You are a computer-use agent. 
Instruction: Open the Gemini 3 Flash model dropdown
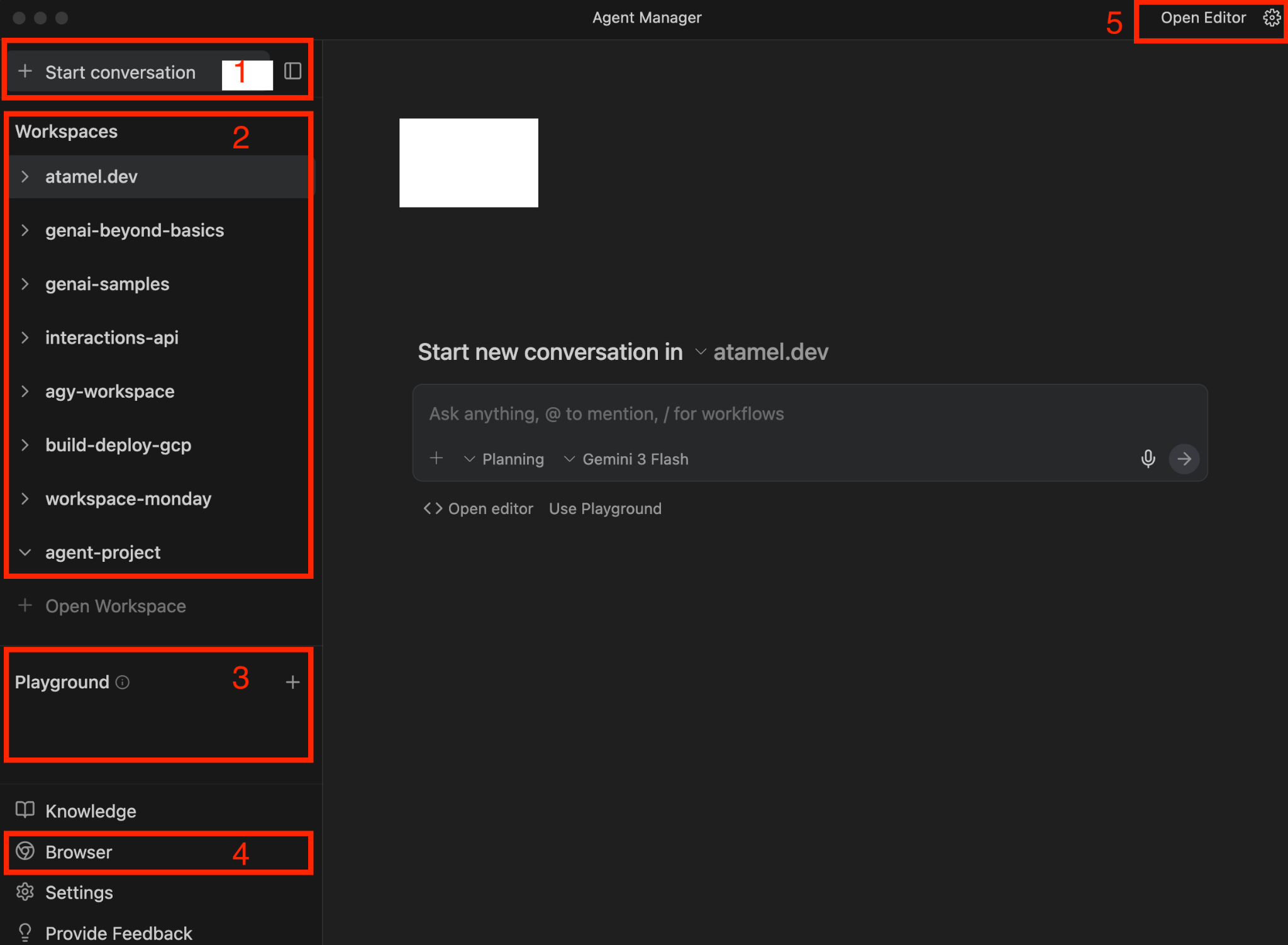pyautogui.click(x=626, y=459)
